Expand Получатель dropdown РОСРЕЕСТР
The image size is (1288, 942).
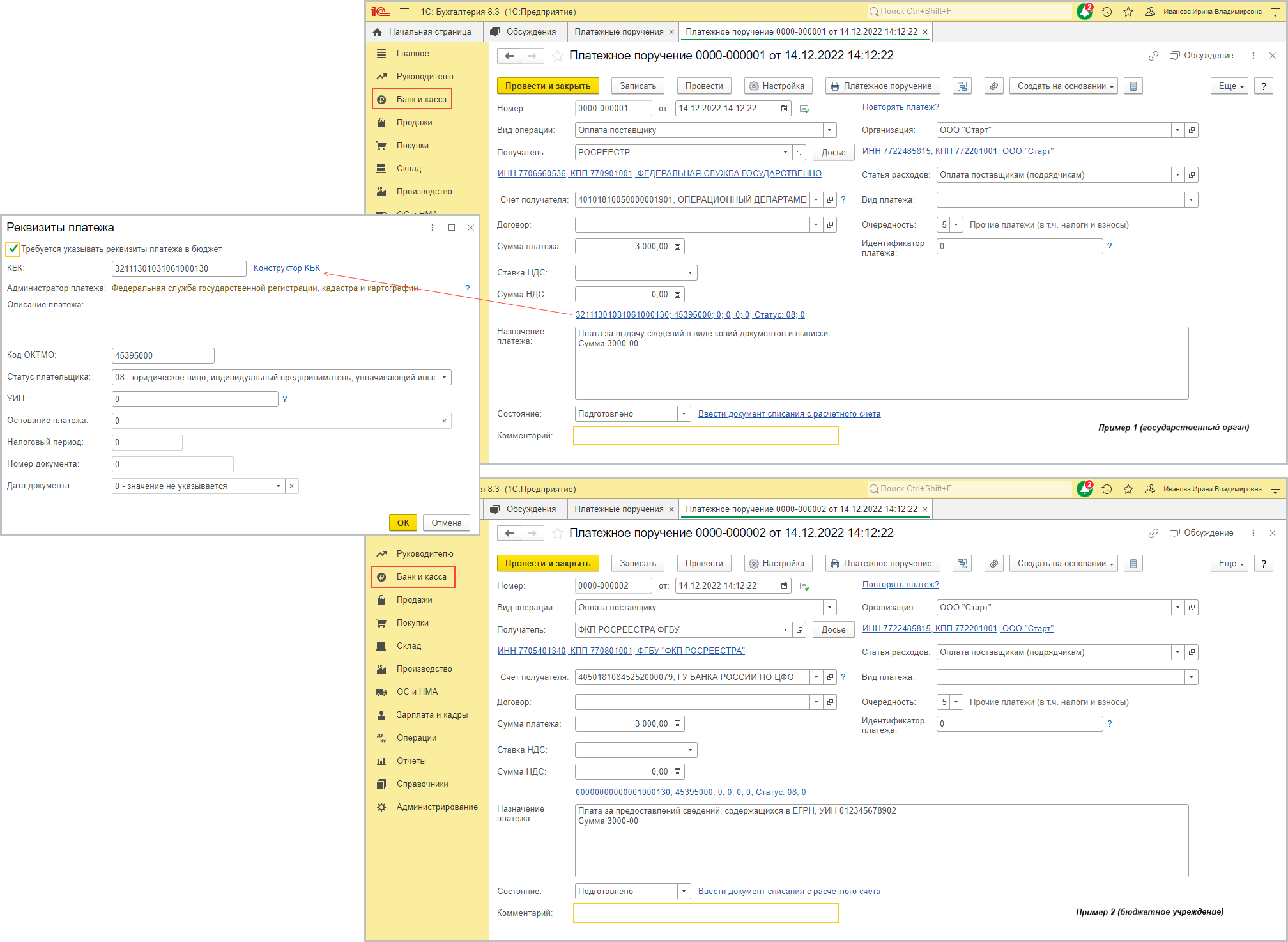coord(785,153)
